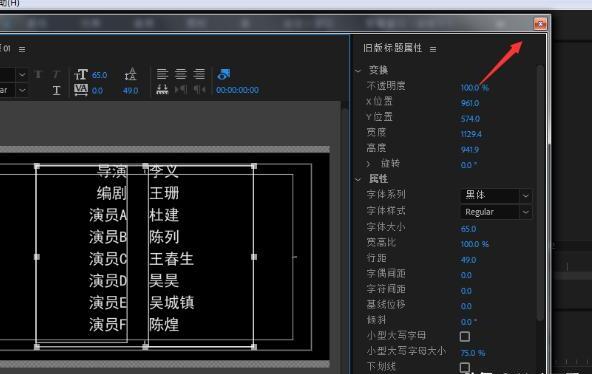Click 演员D label in title canvas
Screen dimensions: 592x374
108,281
